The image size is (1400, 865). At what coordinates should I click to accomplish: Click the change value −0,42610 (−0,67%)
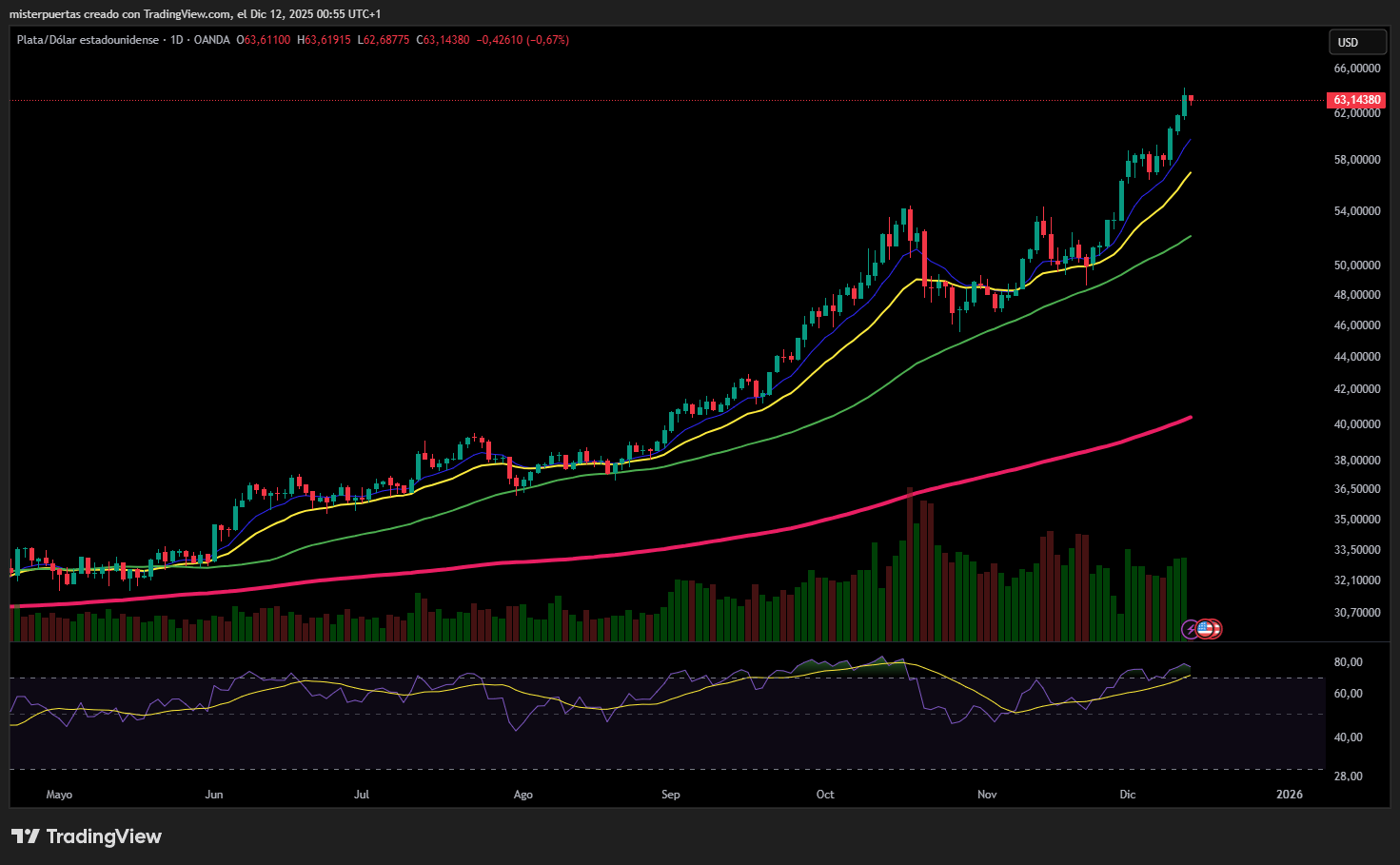523,40
